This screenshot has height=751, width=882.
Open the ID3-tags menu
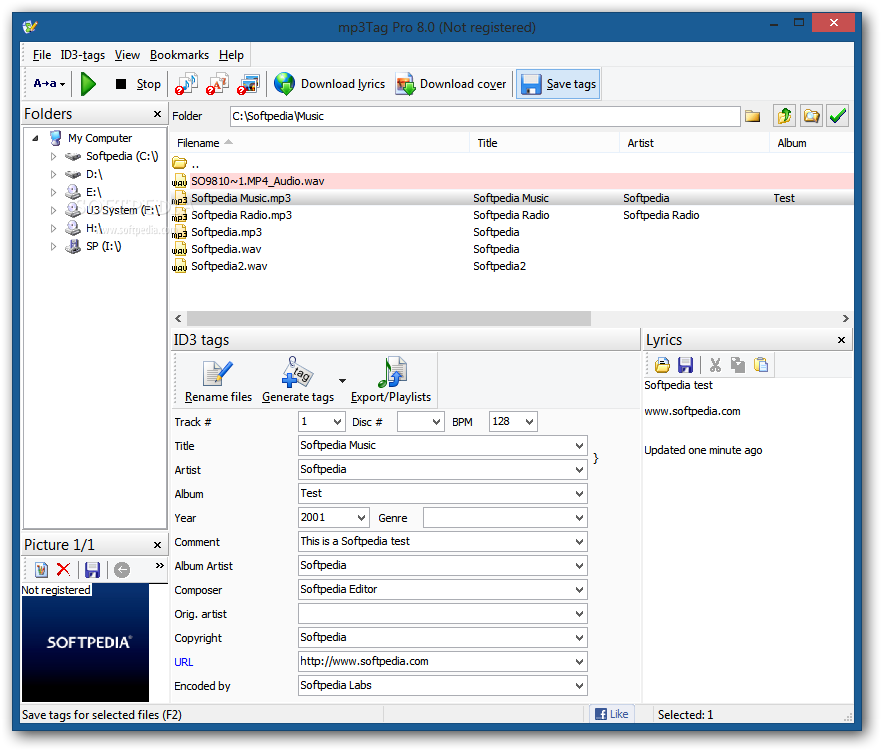point(83,55)
